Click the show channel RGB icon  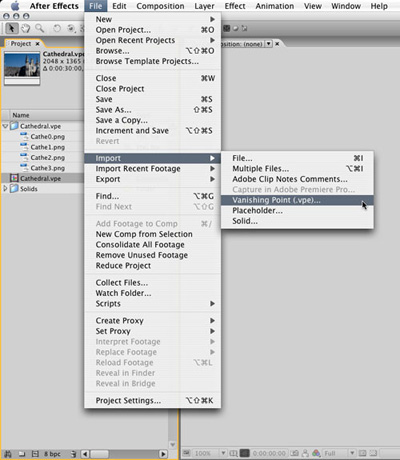coord(316,453)
